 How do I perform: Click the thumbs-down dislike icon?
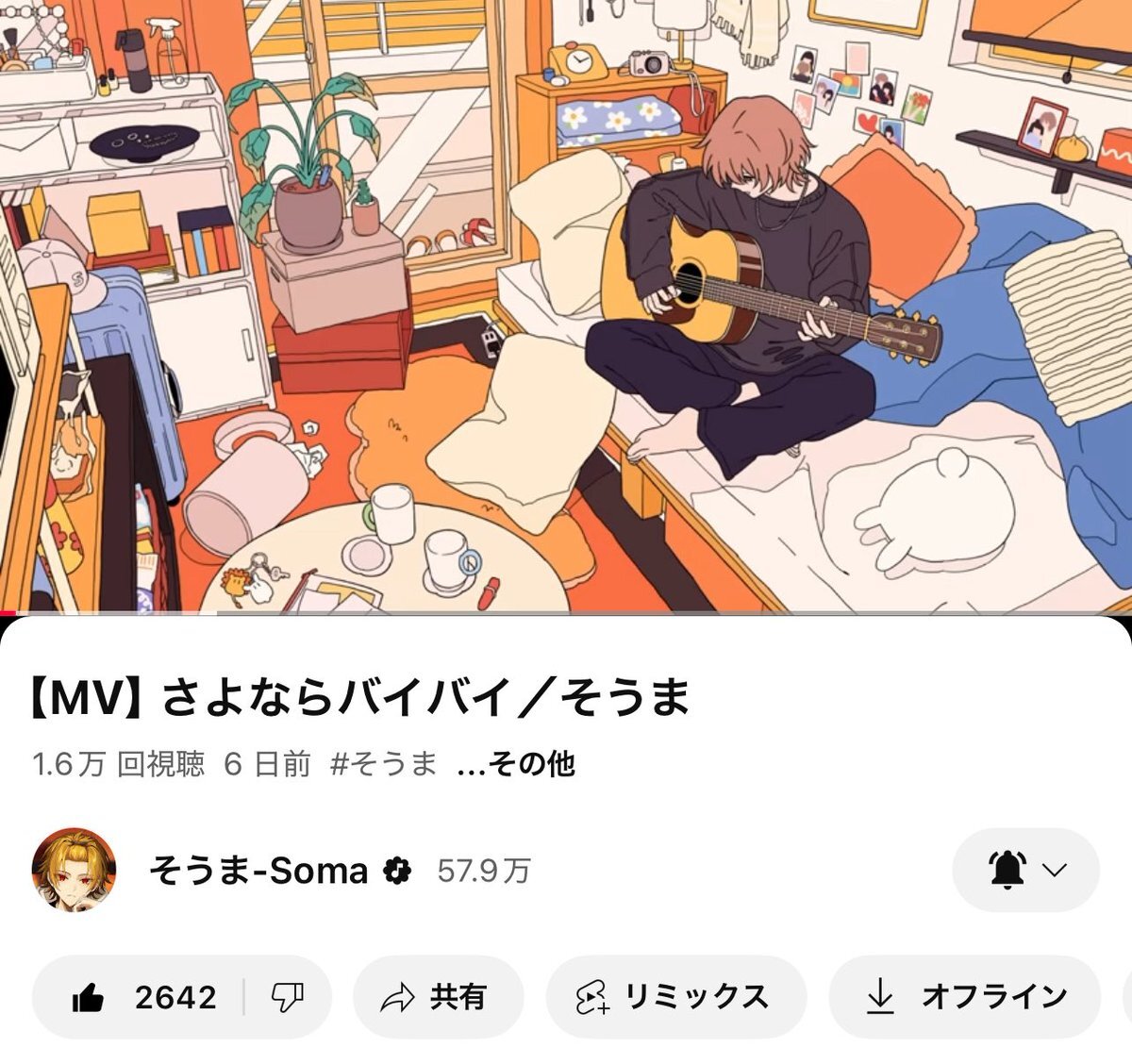pos(288,997)
